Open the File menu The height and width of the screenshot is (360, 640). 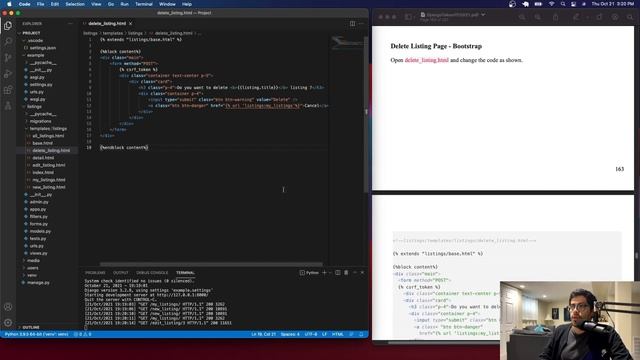(x=40, y=4)
